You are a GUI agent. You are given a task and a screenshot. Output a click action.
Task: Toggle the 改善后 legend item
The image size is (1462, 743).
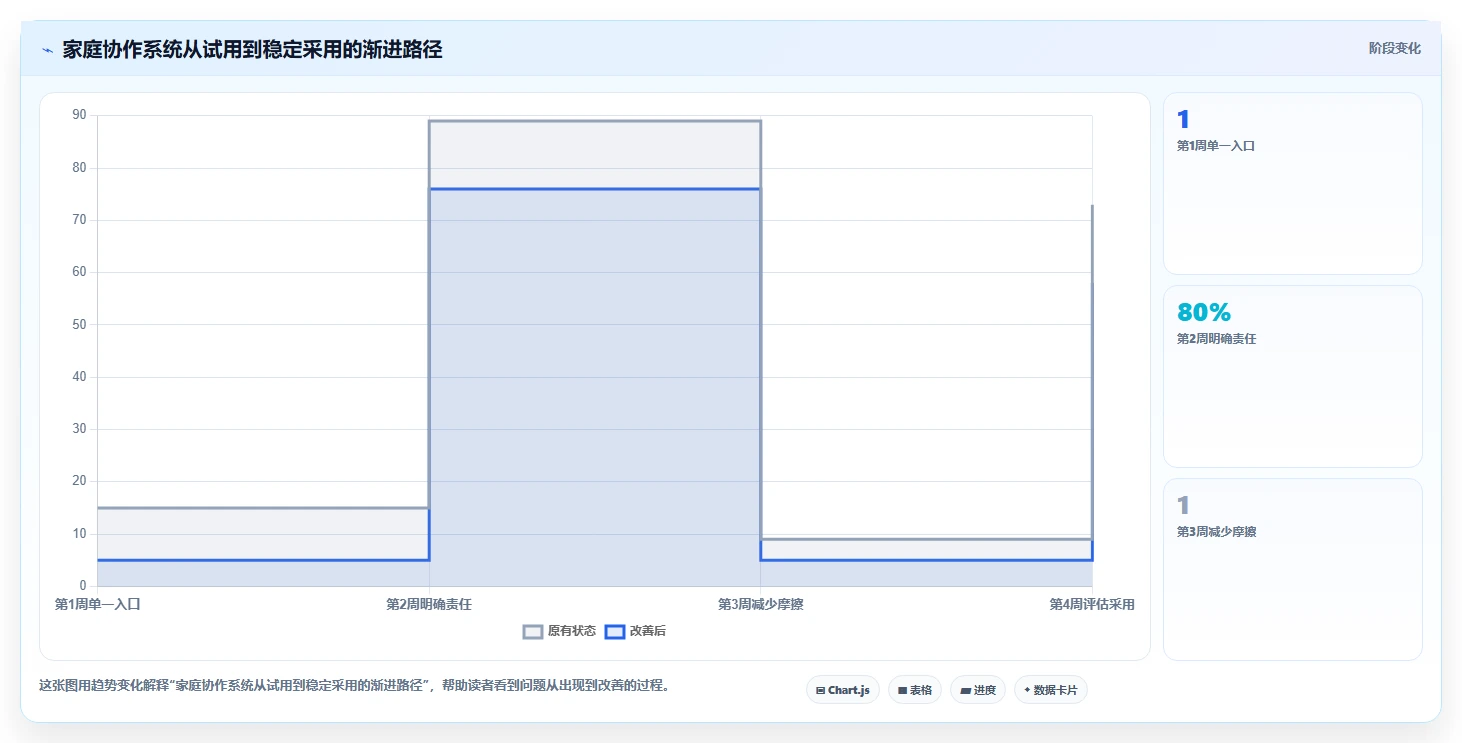click(636, 631)
